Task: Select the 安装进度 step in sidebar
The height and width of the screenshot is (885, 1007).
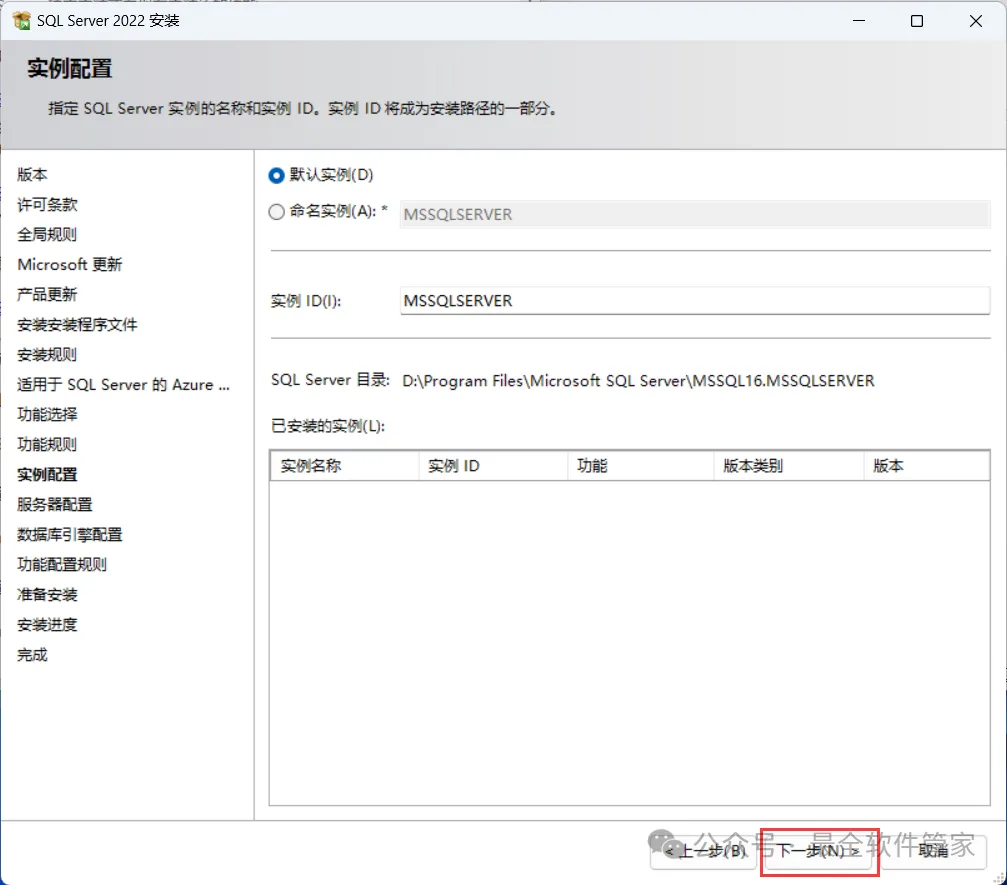Action: point(47,625)
